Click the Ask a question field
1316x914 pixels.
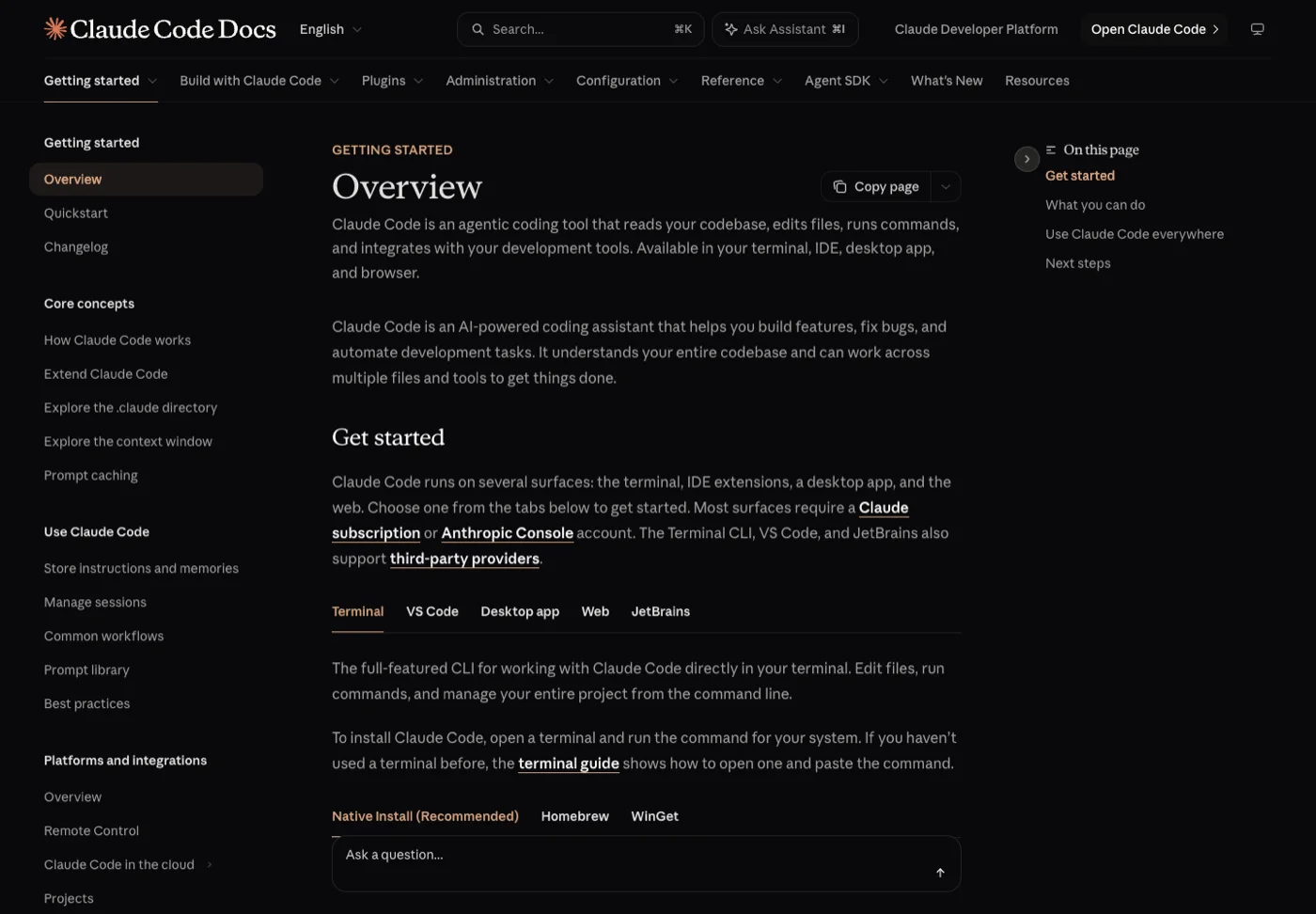pyautogui.click(x=646, y=863)
